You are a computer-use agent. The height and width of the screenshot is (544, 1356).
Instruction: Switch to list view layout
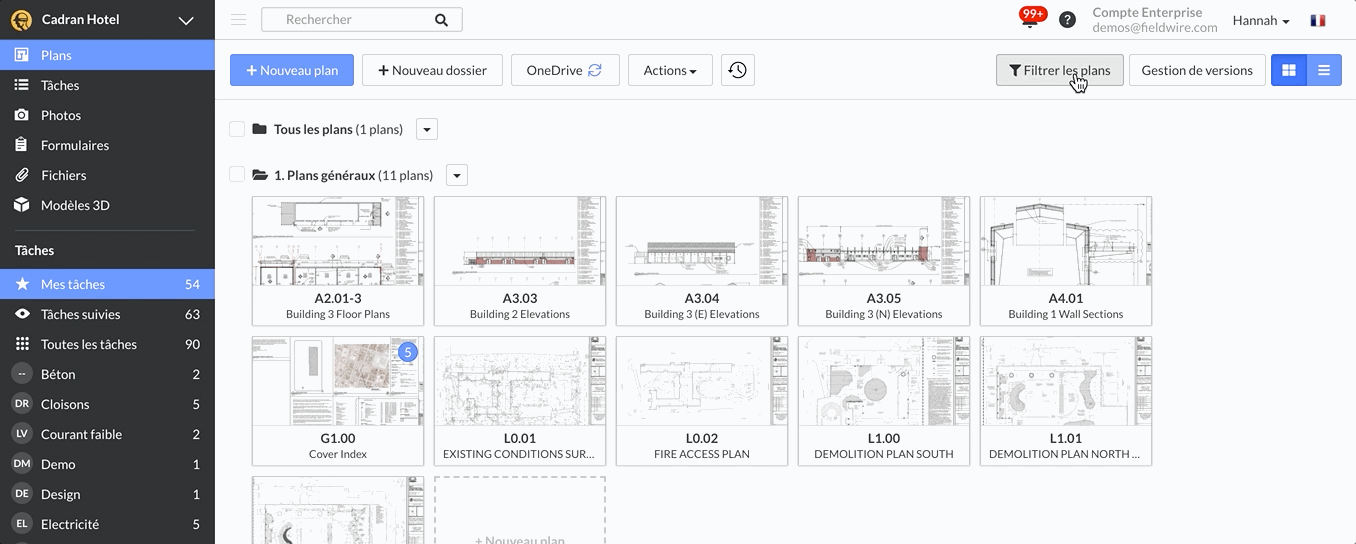tap(1324, 70)
